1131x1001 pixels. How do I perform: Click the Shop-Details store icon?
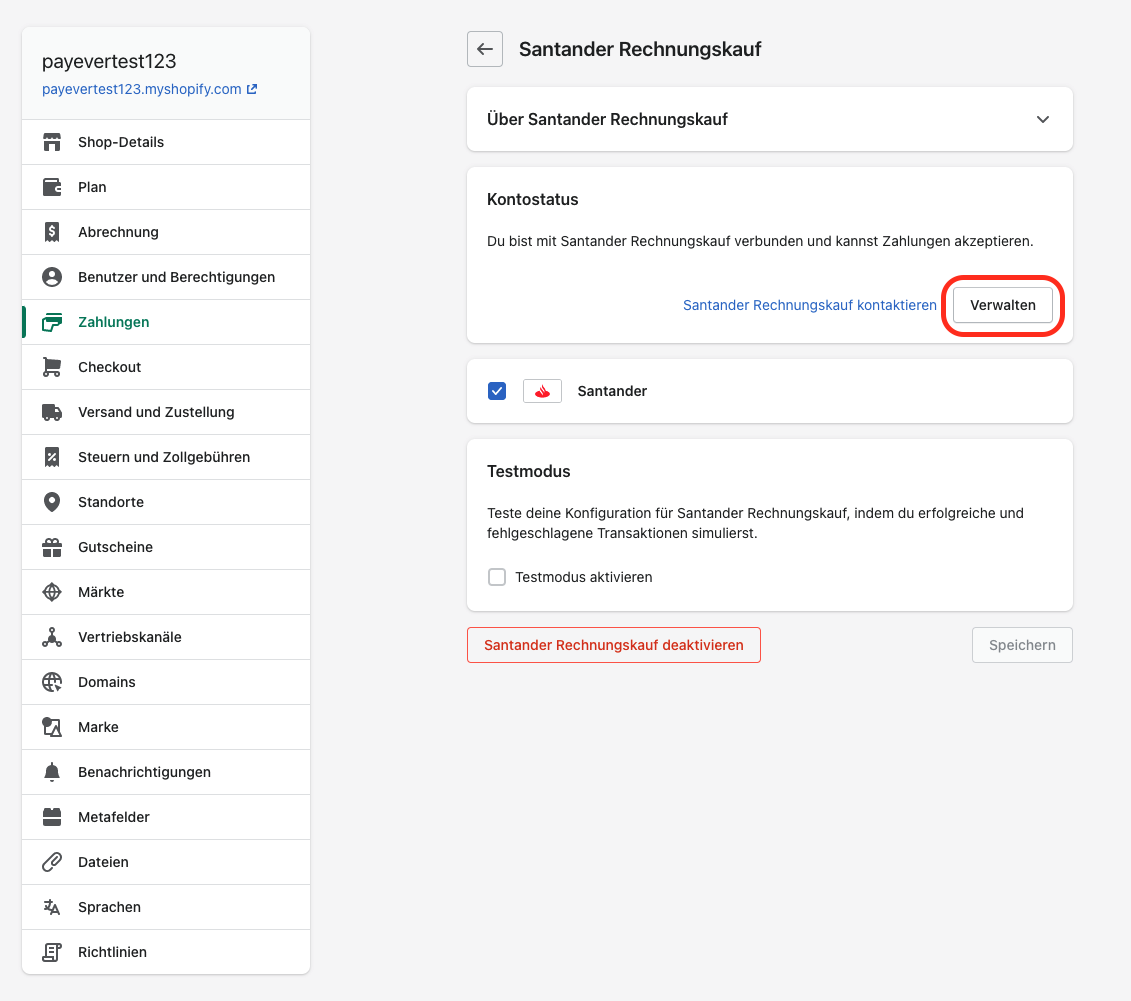(x=52, y=142)
